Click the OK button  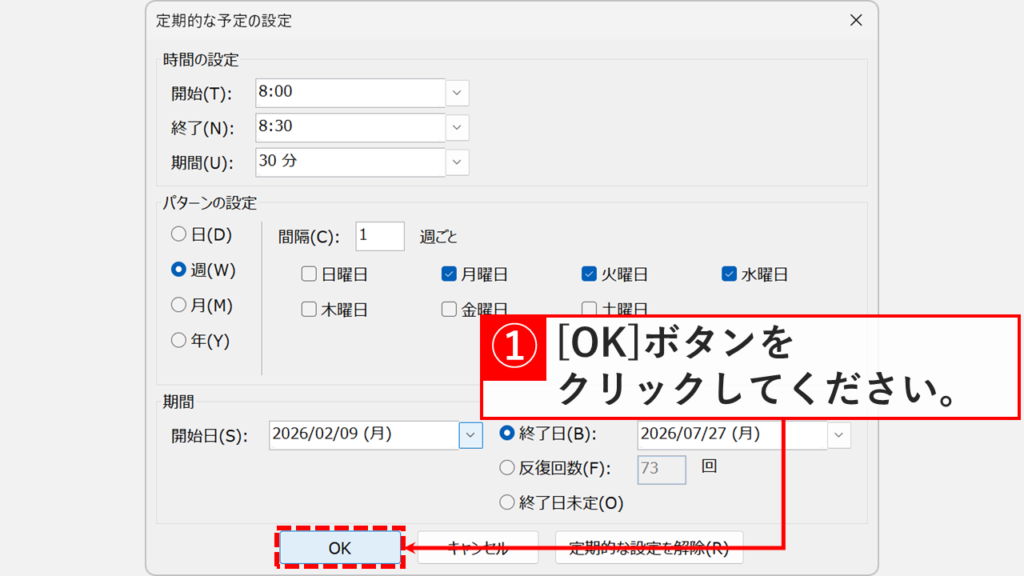coord(340,548)
